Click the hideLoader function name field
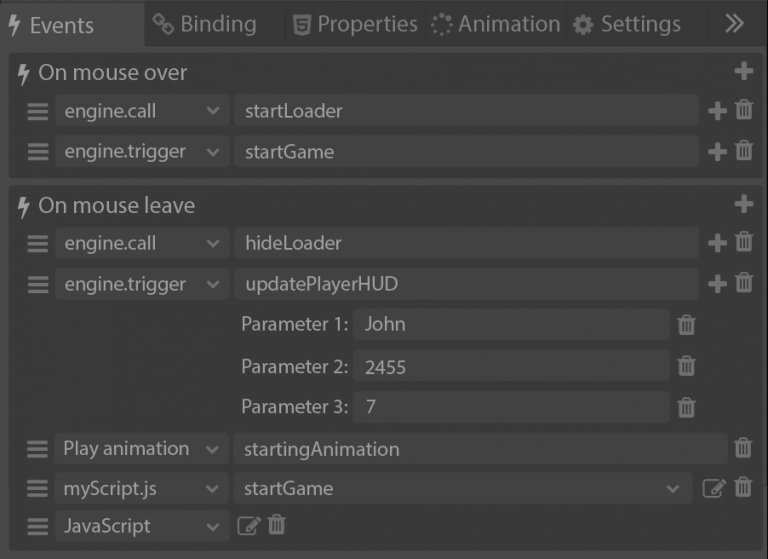 [x=465, y=243]
